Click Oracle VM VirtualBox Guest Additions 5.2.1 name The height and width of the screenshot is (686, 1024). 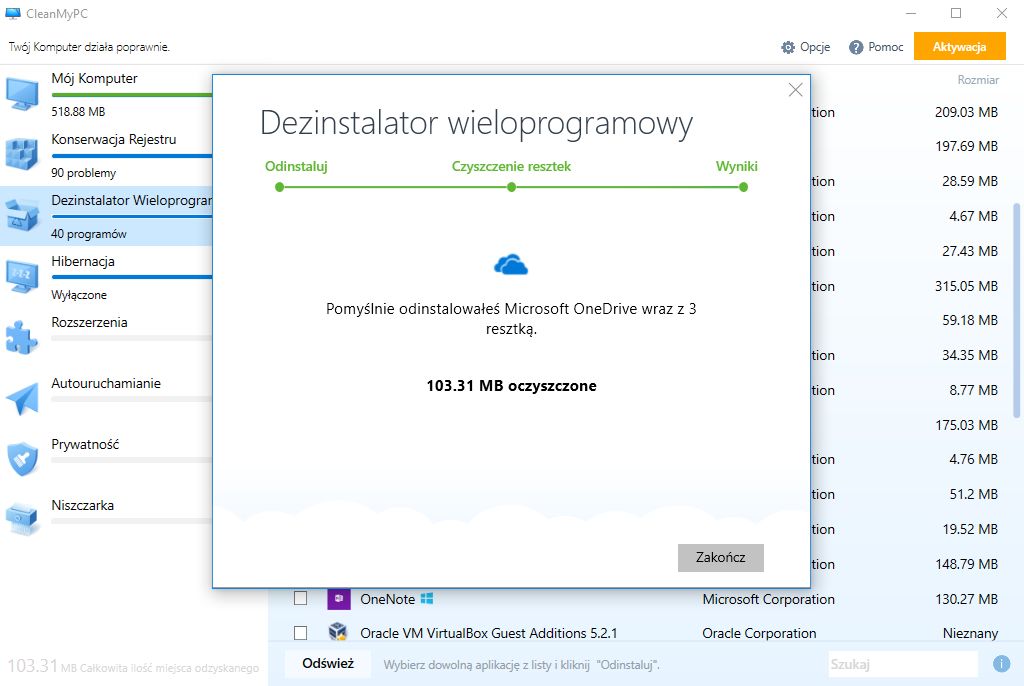point(488,633)
